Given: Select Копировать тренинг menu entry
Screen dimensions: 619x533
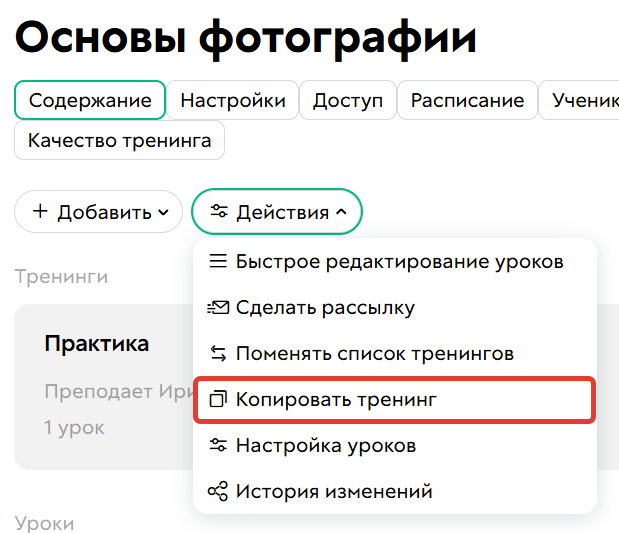Looking at the screenshot, I should tap(336, 400).
